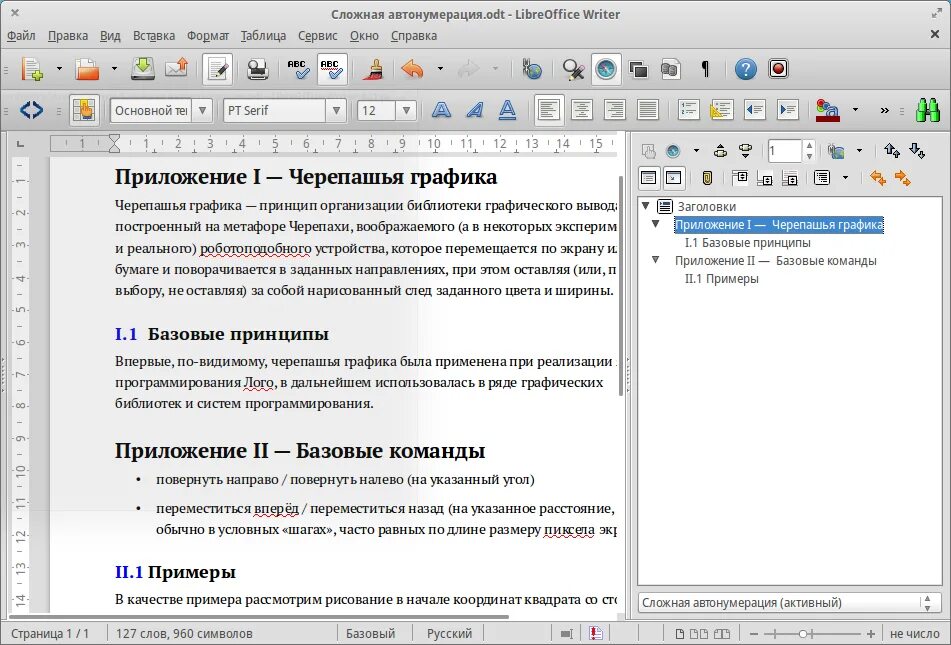Select the Clone Formatting paintbrush icon
Viewport: 951px width, 645px height.
[375, 69]
